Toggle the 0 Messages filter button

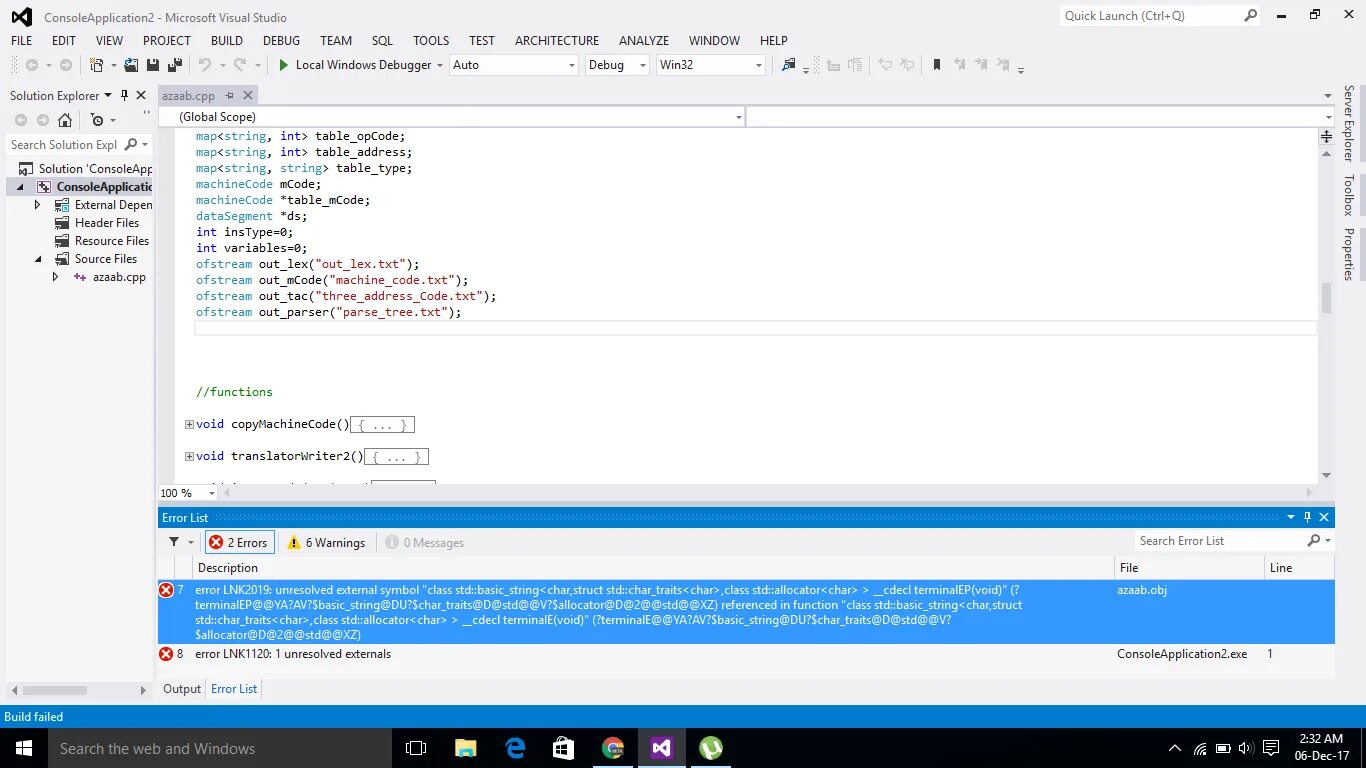425,542
